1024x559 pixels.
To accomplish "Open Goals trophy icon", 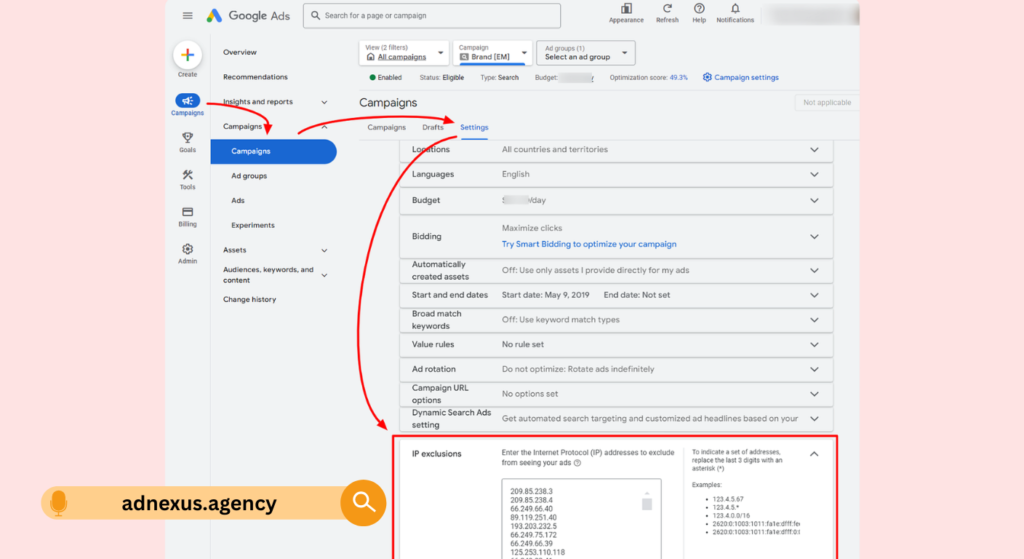I will pos(187,138).
